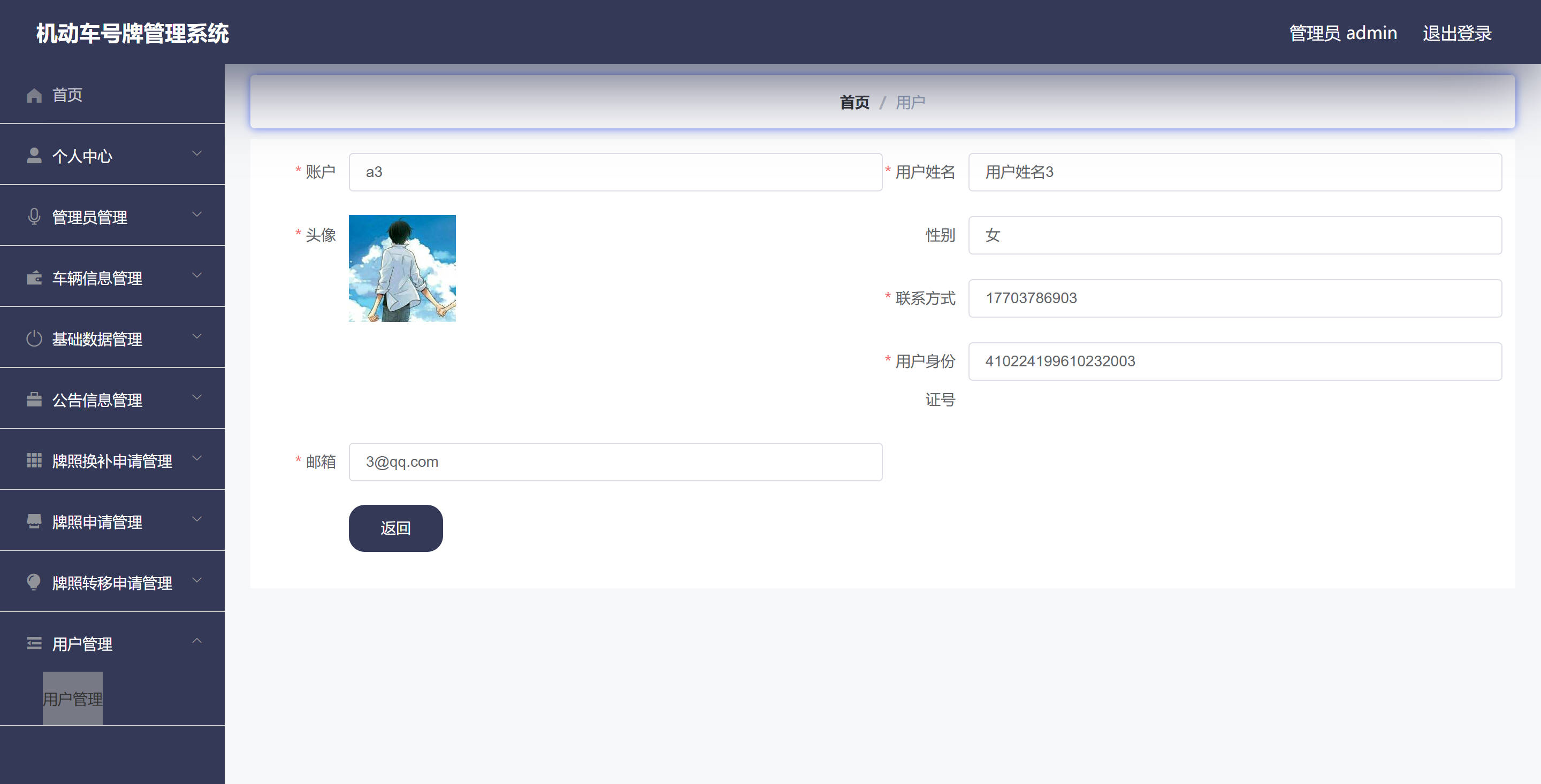
Task: Click the 联系方式 phone number field
Action: (1235, 298)
